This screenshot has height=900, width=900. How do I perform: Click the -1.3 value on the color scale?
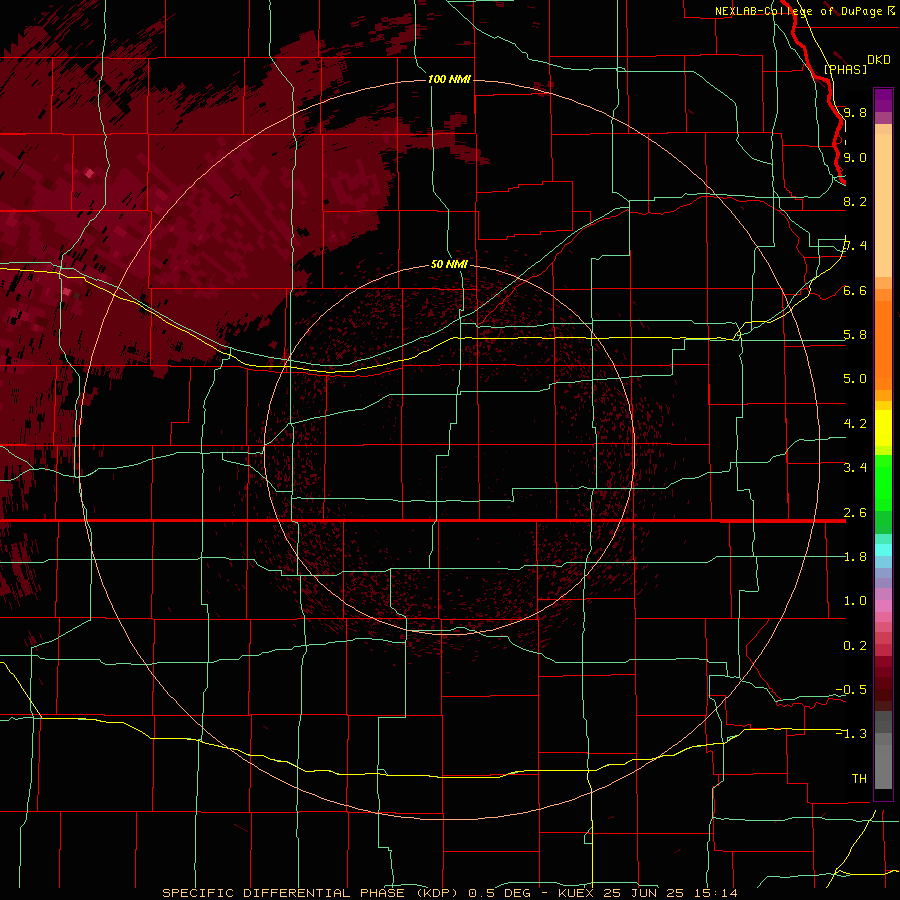tap(851, 734)
